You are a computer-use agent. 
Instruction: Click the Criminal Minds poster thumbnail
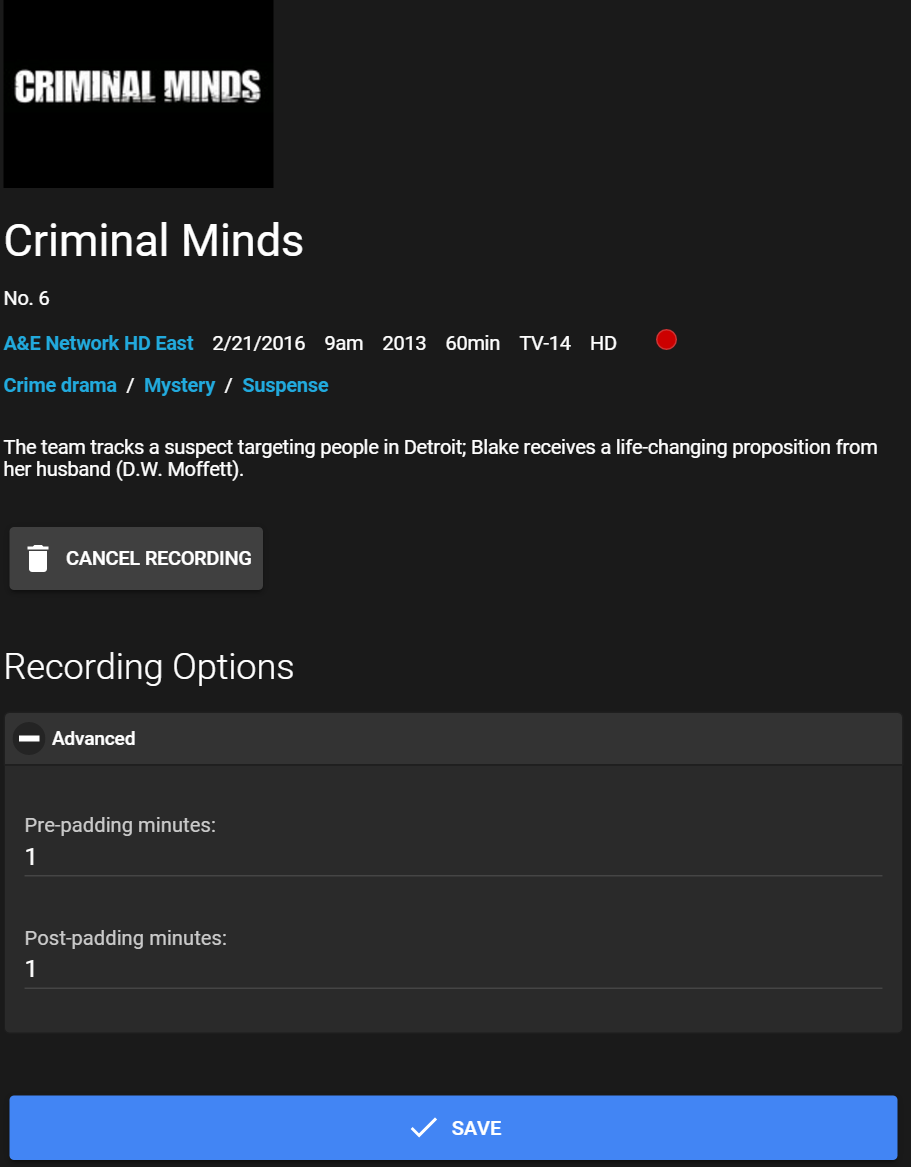click(x=138, y=92)
